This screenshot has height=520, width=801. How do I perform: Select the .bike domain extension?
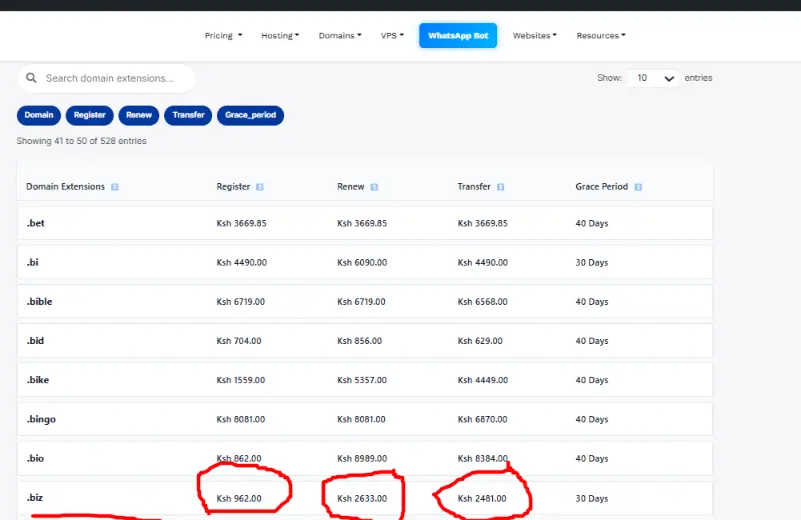pos(38,380)
